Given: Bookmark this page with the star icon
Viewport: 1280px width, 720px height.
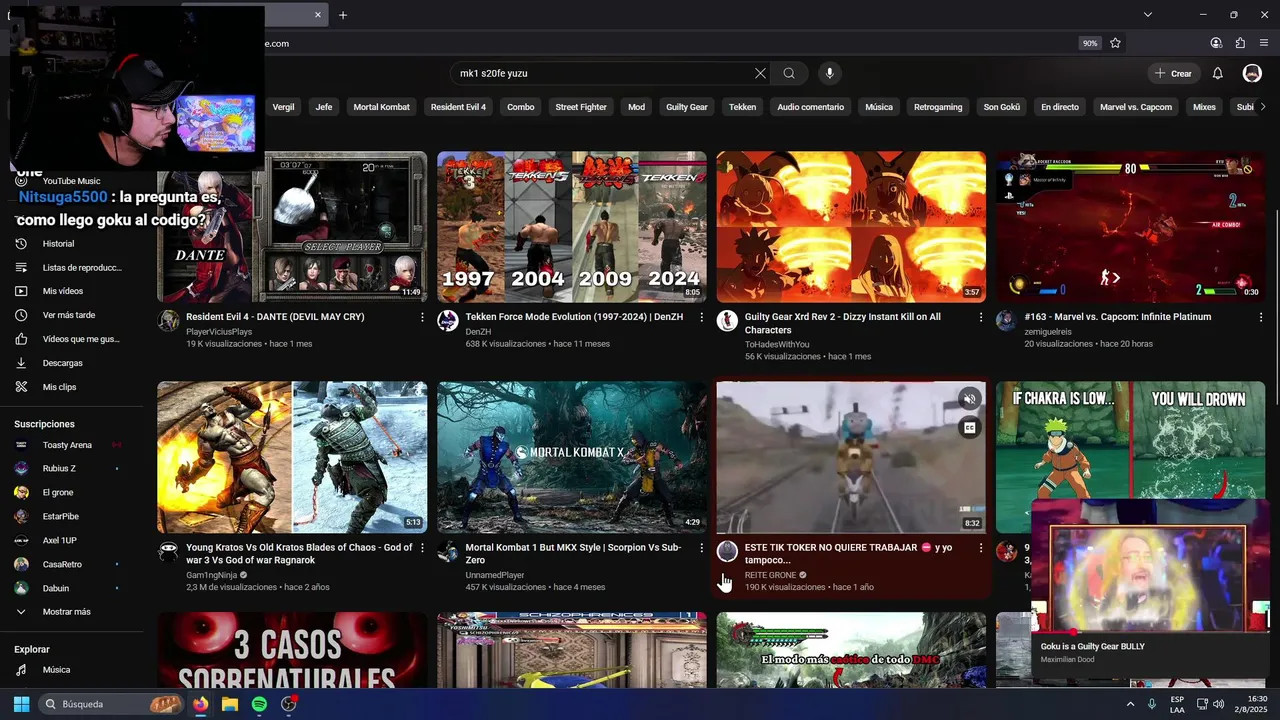Looking at the screenshot, I should (1115, 43).
